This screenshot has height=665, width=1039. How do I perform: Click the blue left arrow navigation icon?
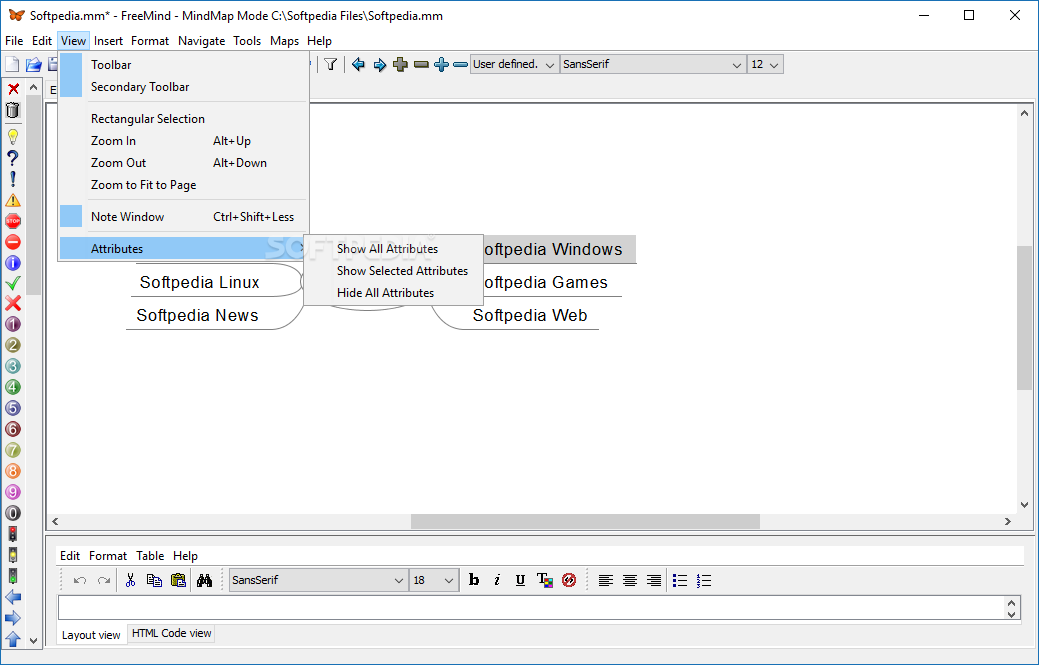tap(358, 64)
